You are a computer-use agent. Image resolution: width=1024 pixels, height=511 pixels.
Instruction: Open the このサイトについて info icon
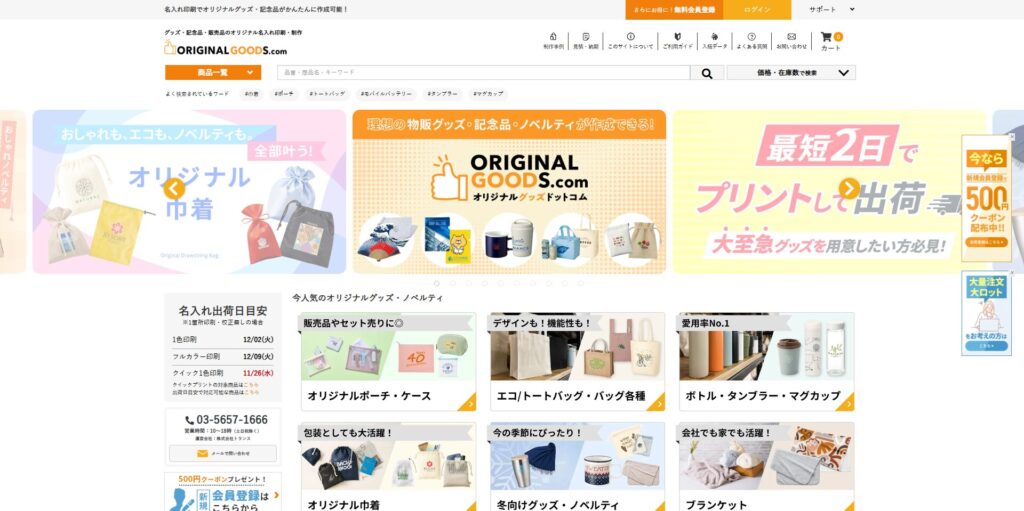(630, 41)
